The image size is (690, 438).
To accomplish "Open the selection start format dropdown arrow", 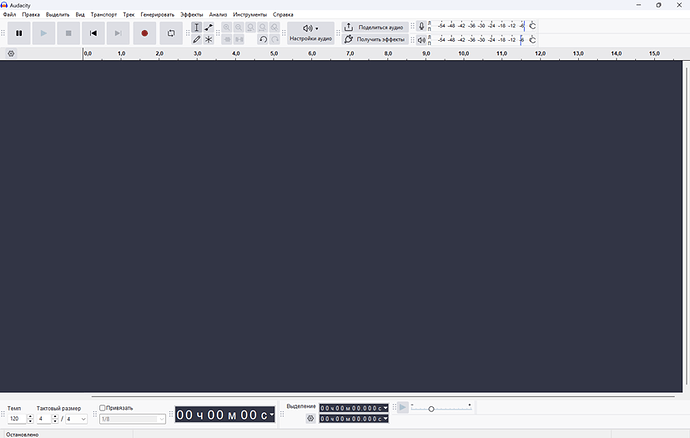I will click(x=385, y=408).
